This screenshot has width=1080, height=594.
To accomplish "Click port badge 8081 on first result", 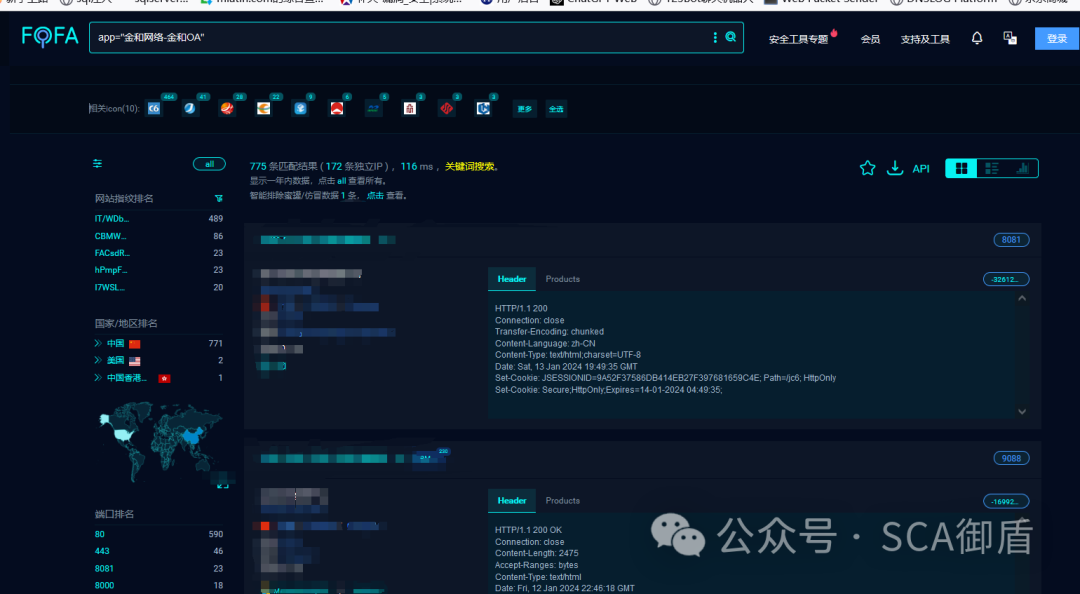I will coord(1011,240).
